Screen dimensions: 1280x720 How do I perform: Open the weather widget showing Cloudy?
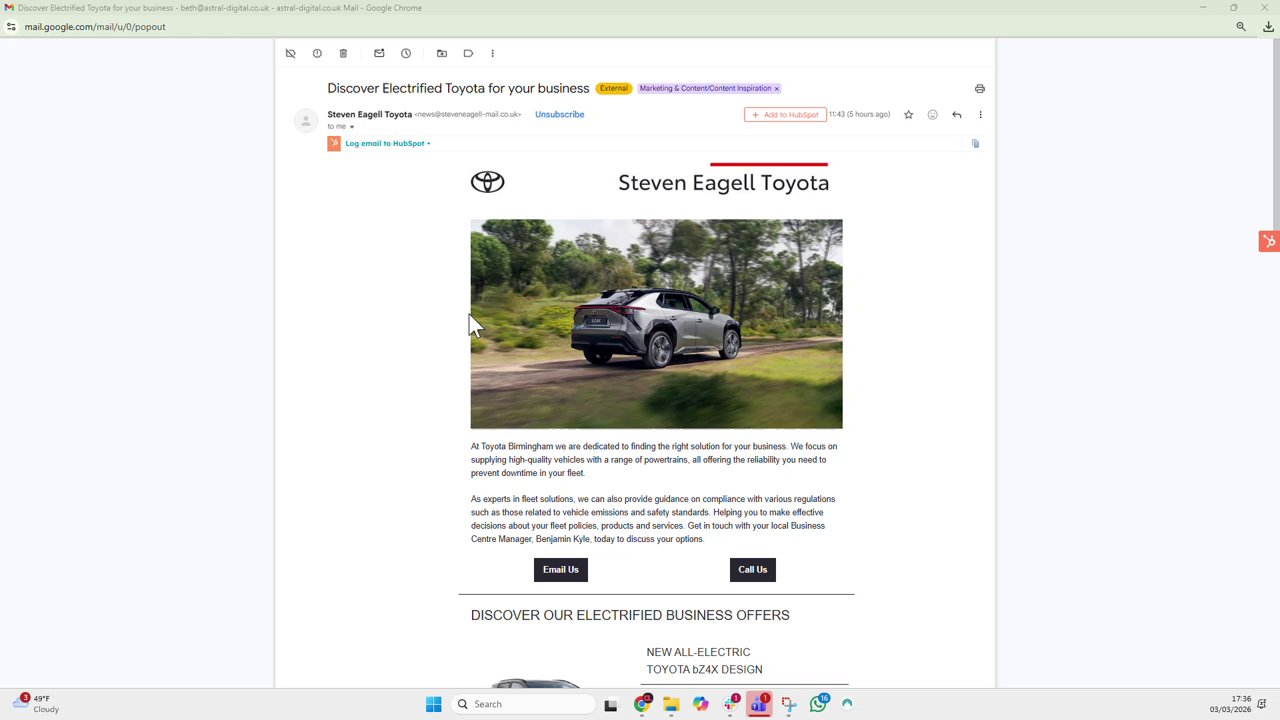(35, 704)
